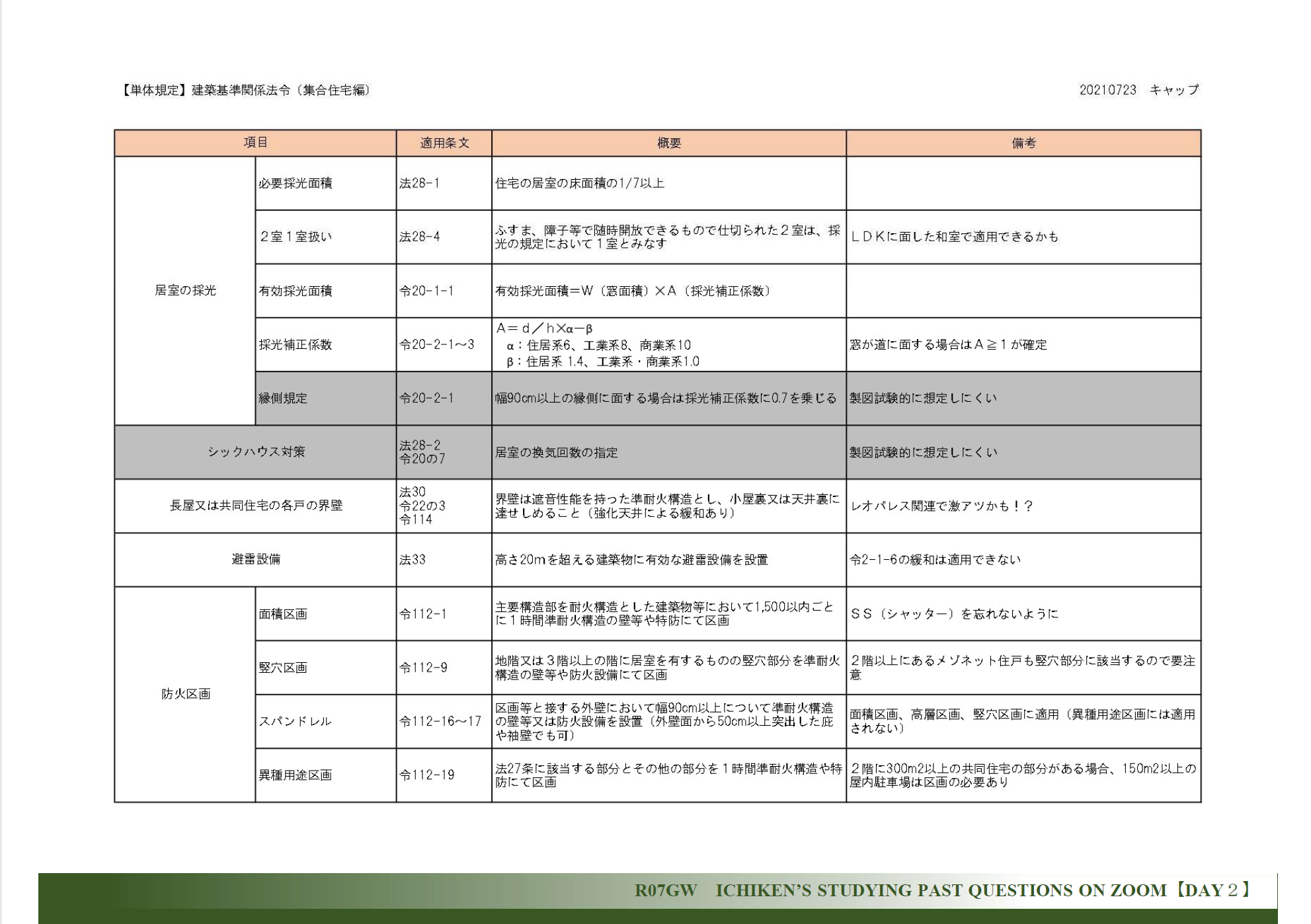Click the 採光補正係数 item cell
Image resolution: width=1311 pixels, height=924 pixels.
coord(296,345)
